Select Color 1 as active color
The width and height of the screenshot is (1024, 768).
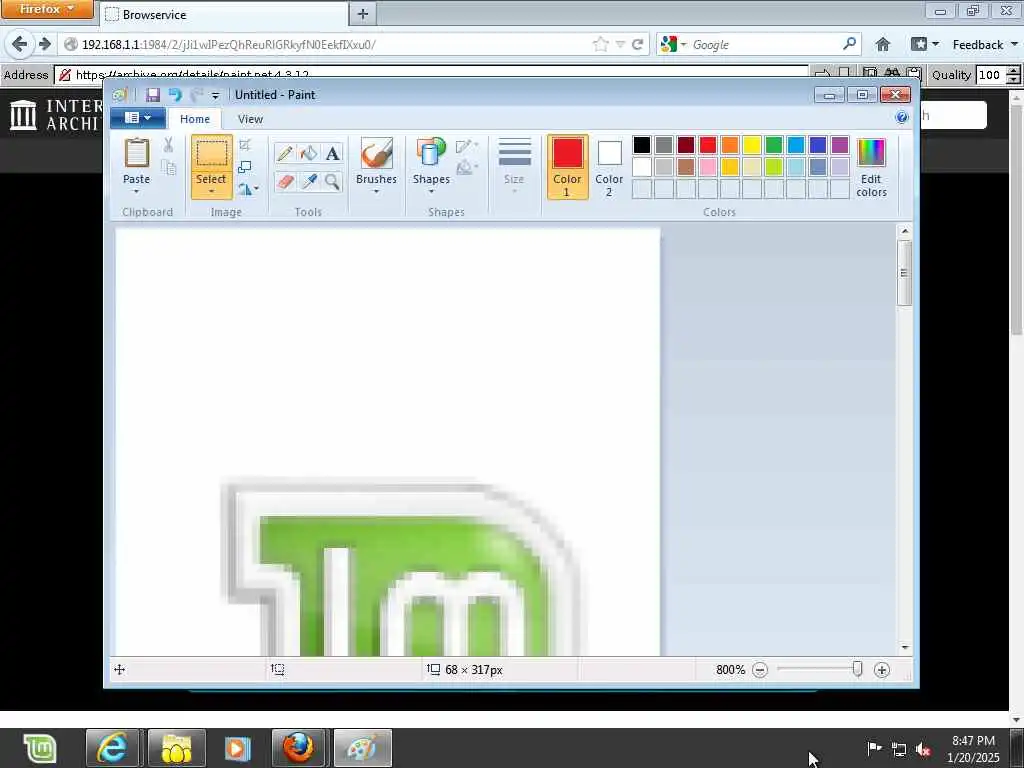pyautogui.click(x=567, y=167)
